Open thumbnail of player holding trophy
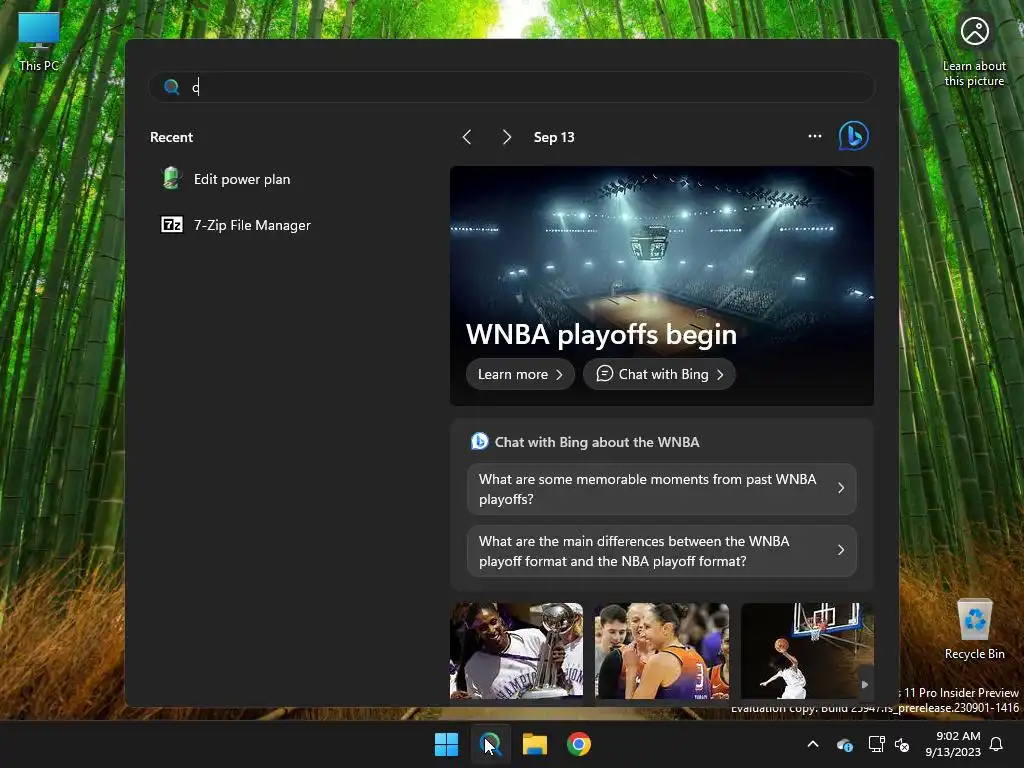 [516, 650]
